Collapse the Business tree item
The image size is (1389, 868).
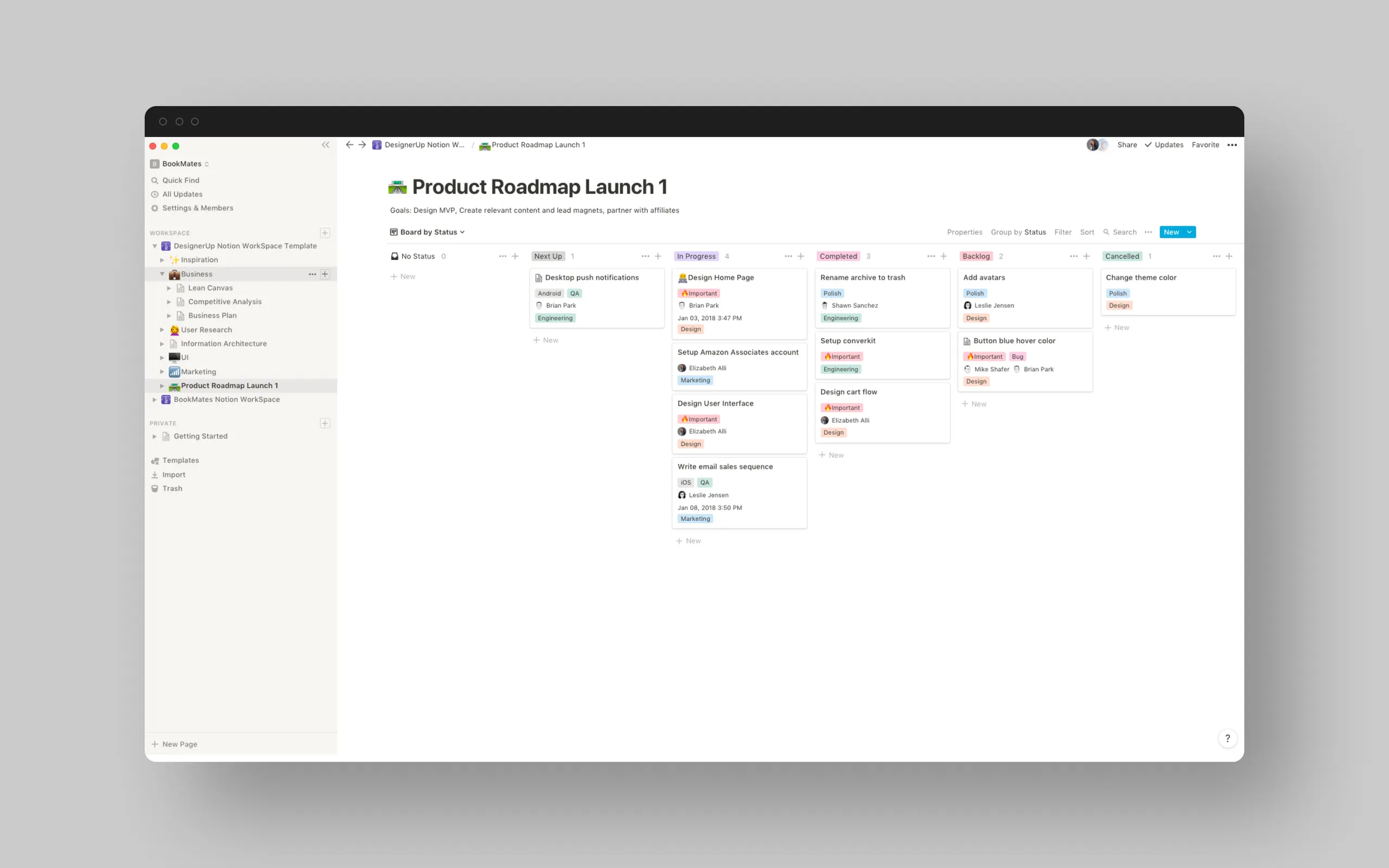(x=162, y=274)
